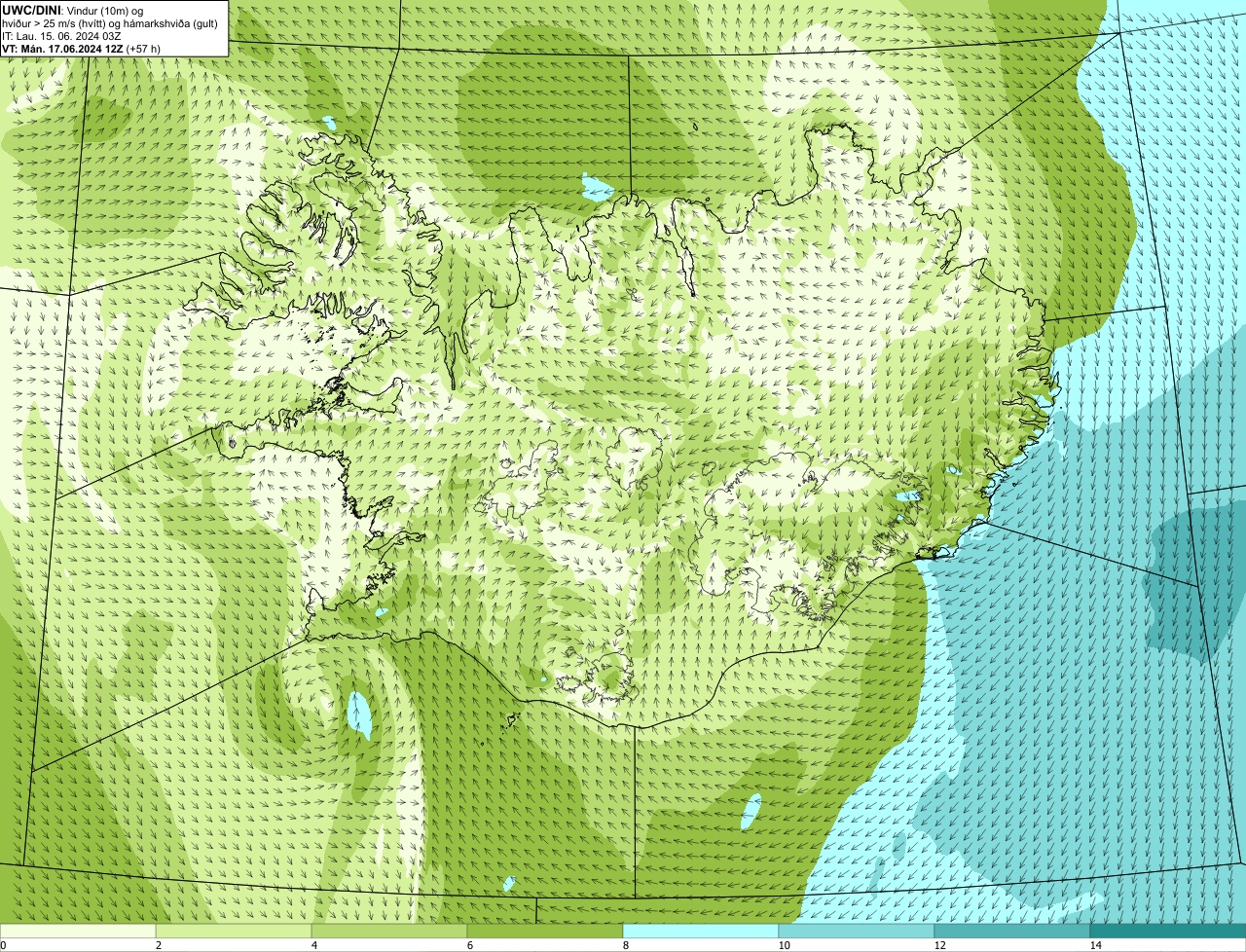This screenshot has width=1246, height=952.
Task: Click the medium green 4–6 legend segment
Action: [x=389, y=931]
